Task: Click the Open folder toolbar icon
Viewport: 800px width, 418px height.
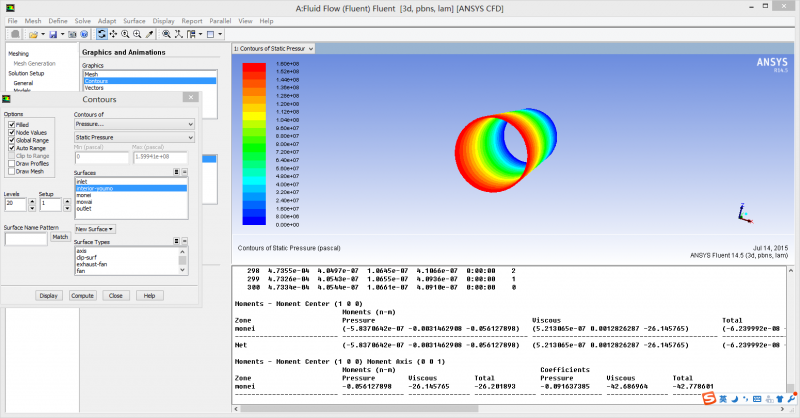Action: [x=32, y=34]
